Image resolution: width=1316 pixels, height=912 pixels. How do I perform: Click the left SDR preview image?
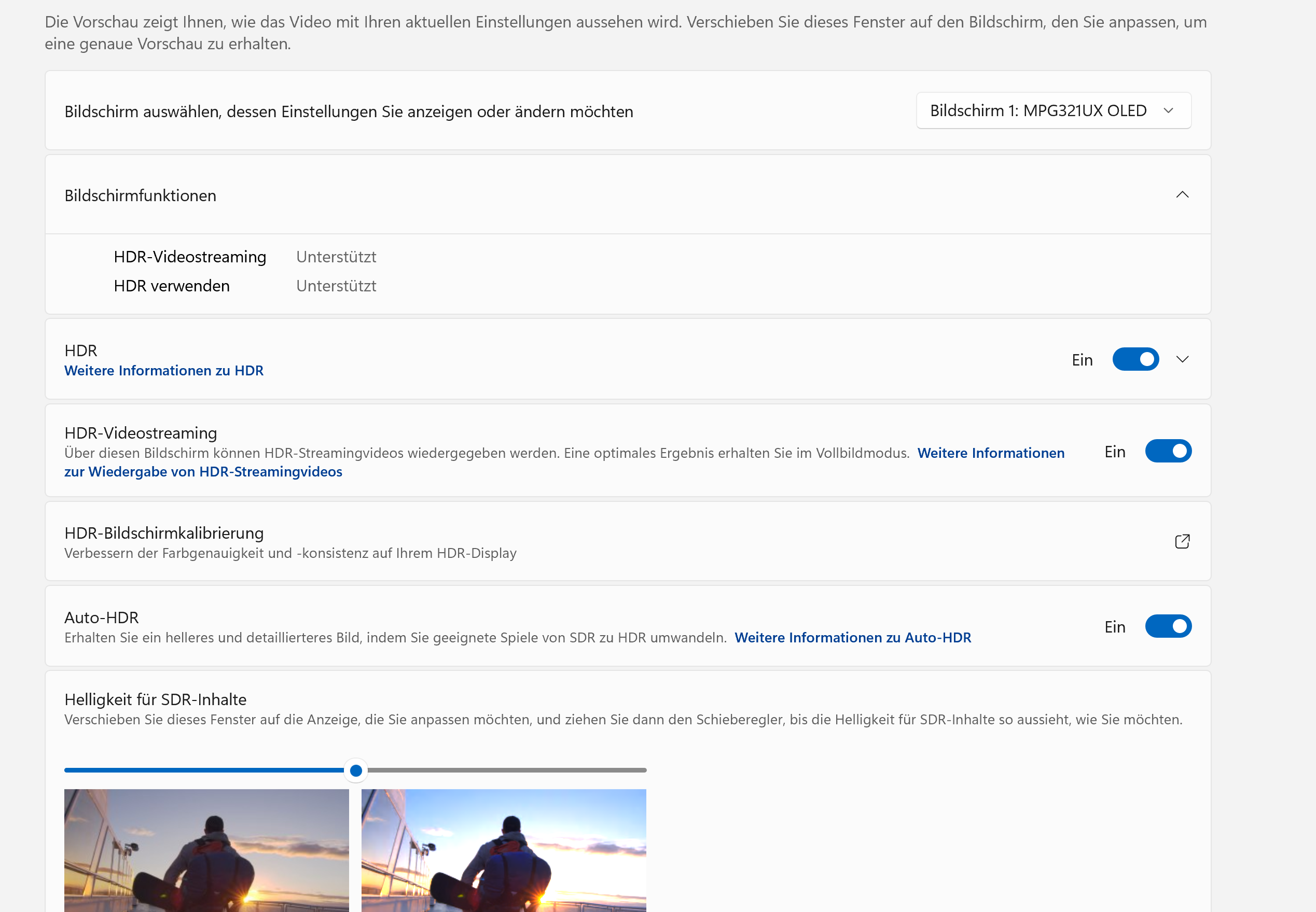tap(206, 850)
